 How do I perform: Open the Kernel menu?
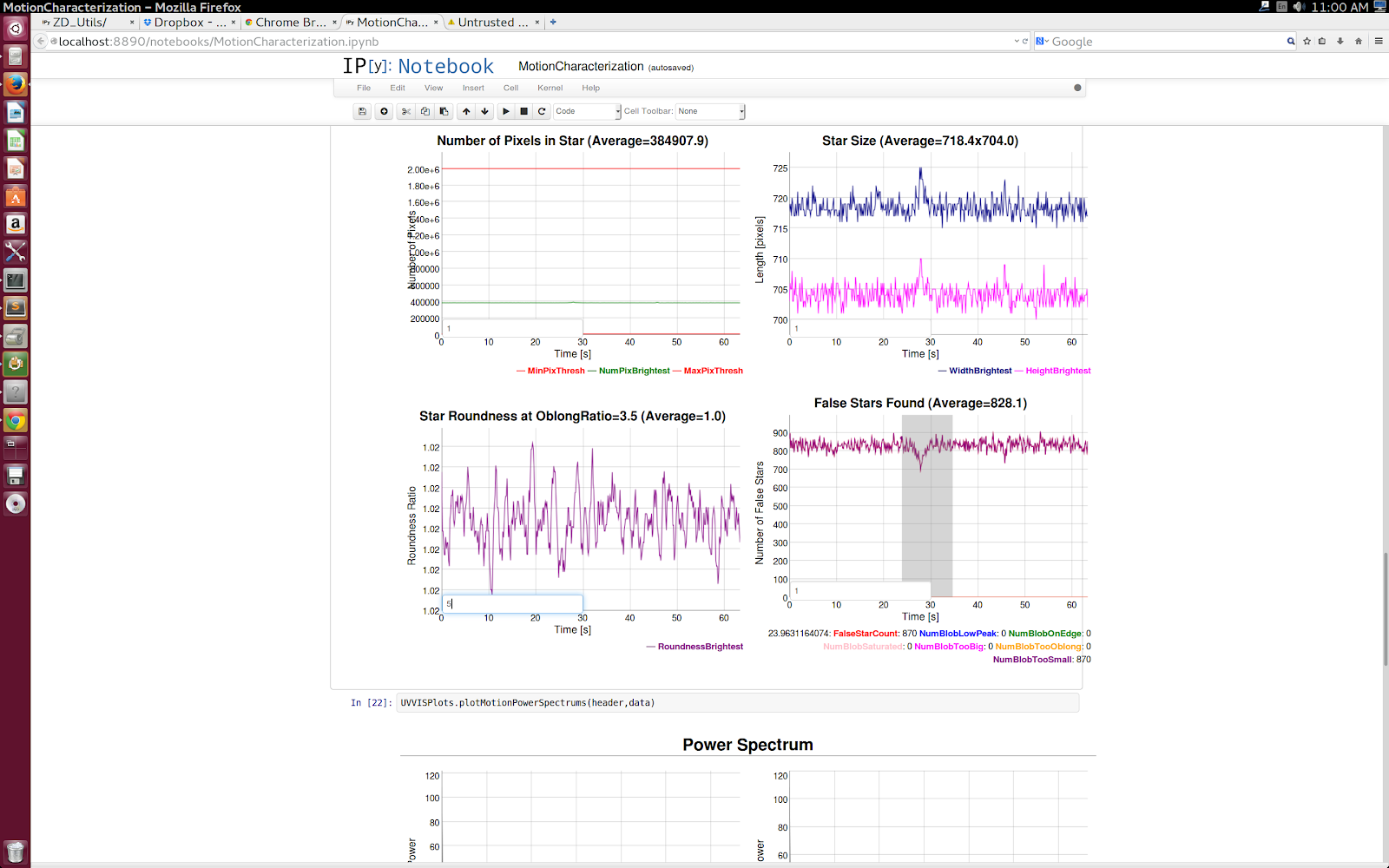pos(550,88)
